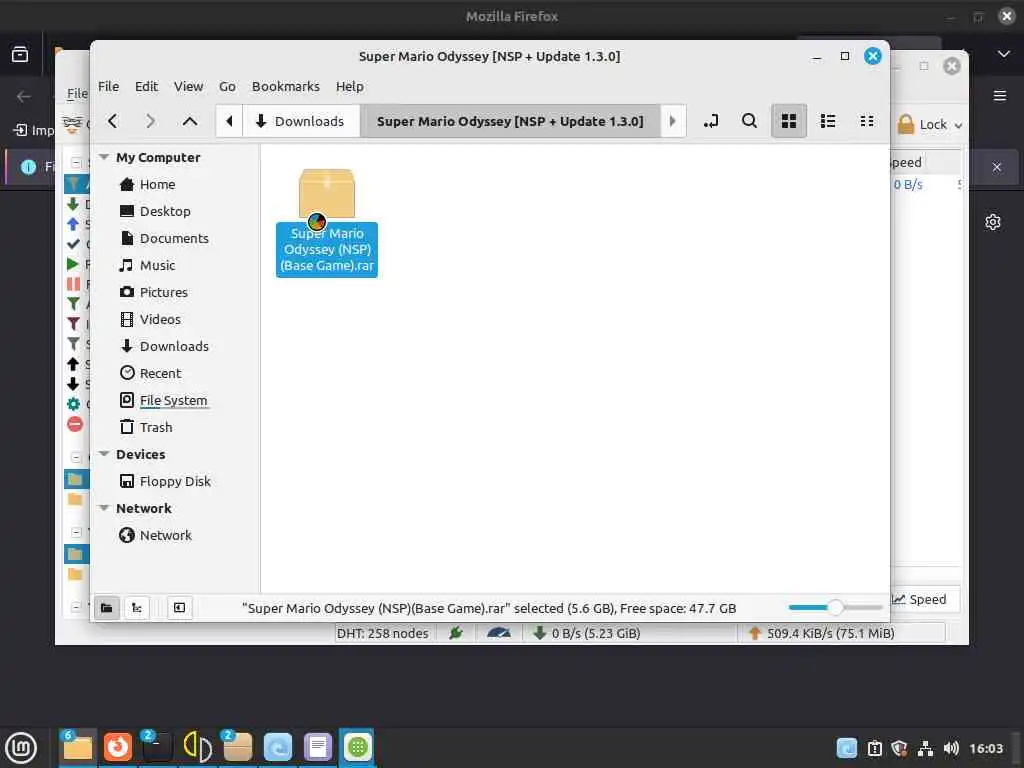Image resolution: width=1024 pixels, height=768 pixels.
Task: Switch to compact view
Action: [867, 121]
